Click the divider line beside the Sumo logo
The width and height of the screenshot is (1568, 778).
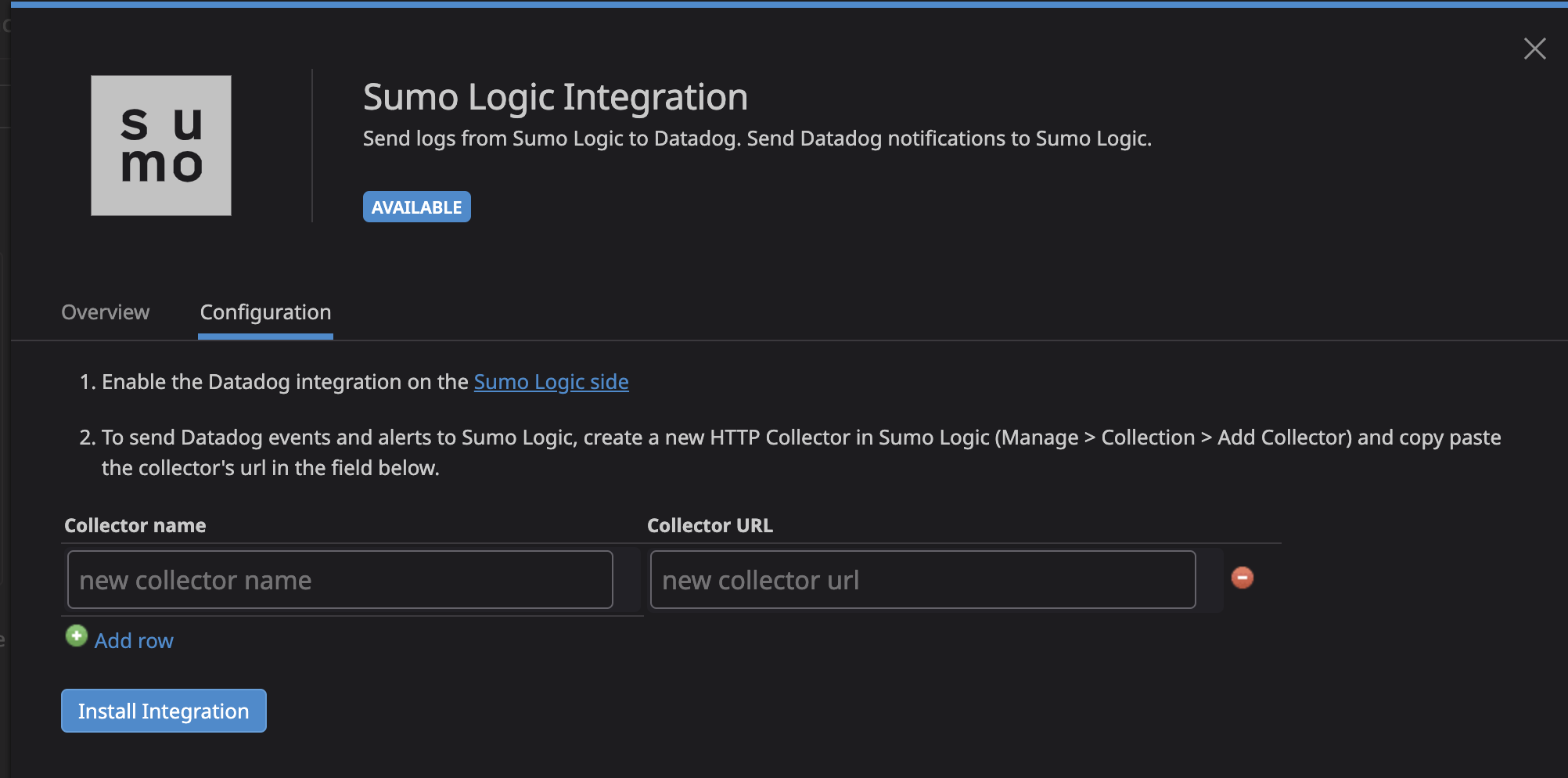click(312, 146)
